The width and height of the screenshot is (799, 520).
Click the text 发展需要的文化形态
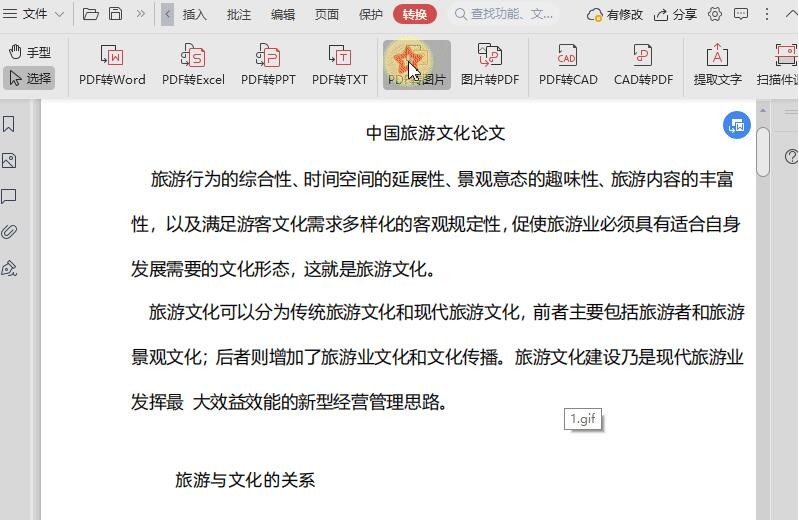click(x=210, y=269)
